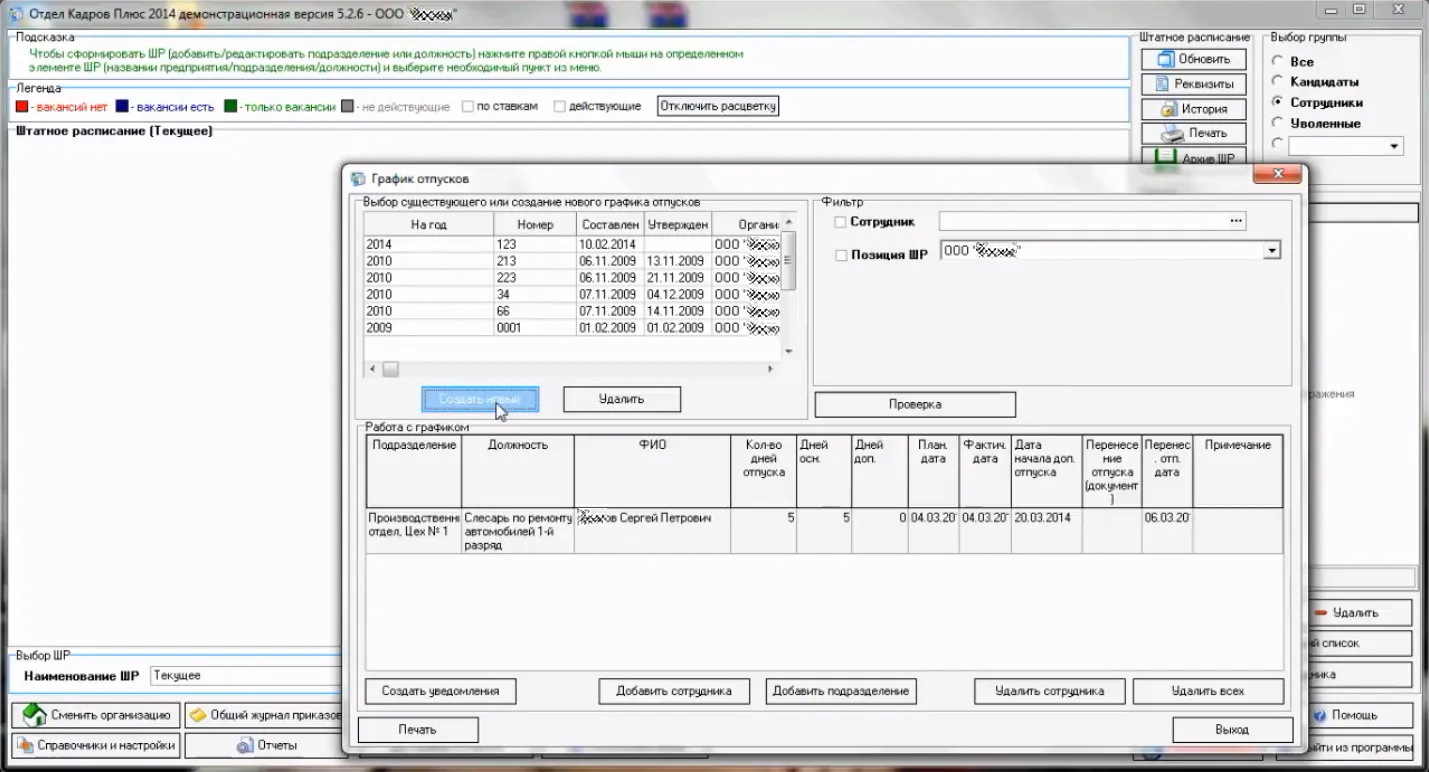Click the Примечание column header
1429x772 pixels.
1238,471
